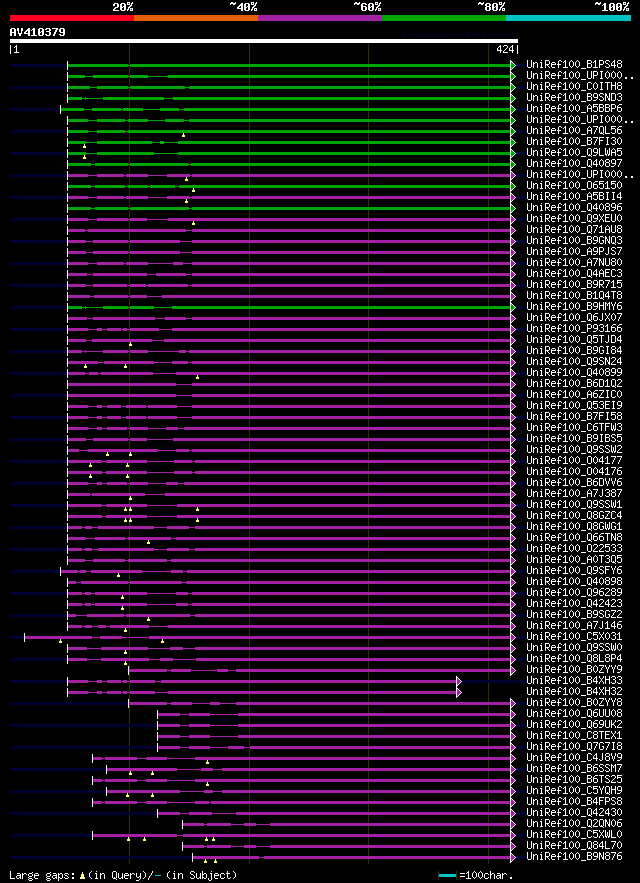Click the arrowhead ending the UniRef100_Q9LWA5 alignment
This screenshot has width=640, height=883.
(x=513, y=153)
